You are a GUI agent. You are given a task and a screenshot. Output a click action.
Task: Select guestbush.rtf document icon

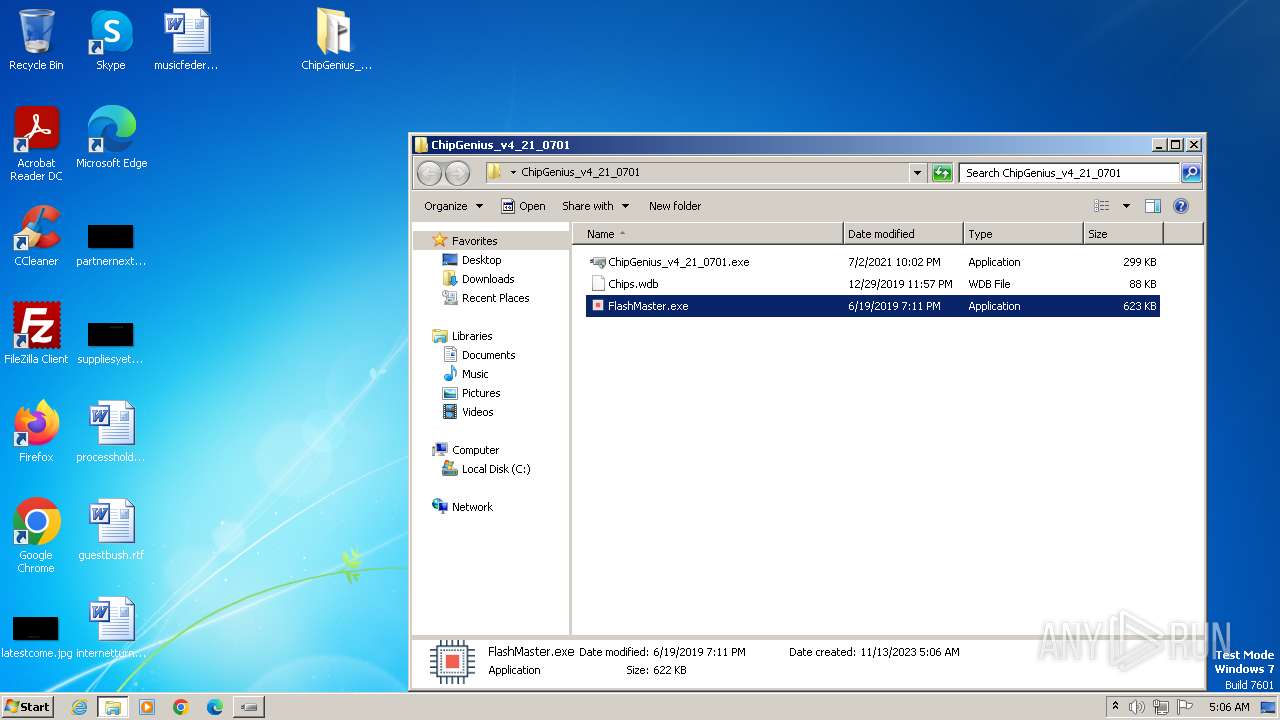tap(111, 530)
